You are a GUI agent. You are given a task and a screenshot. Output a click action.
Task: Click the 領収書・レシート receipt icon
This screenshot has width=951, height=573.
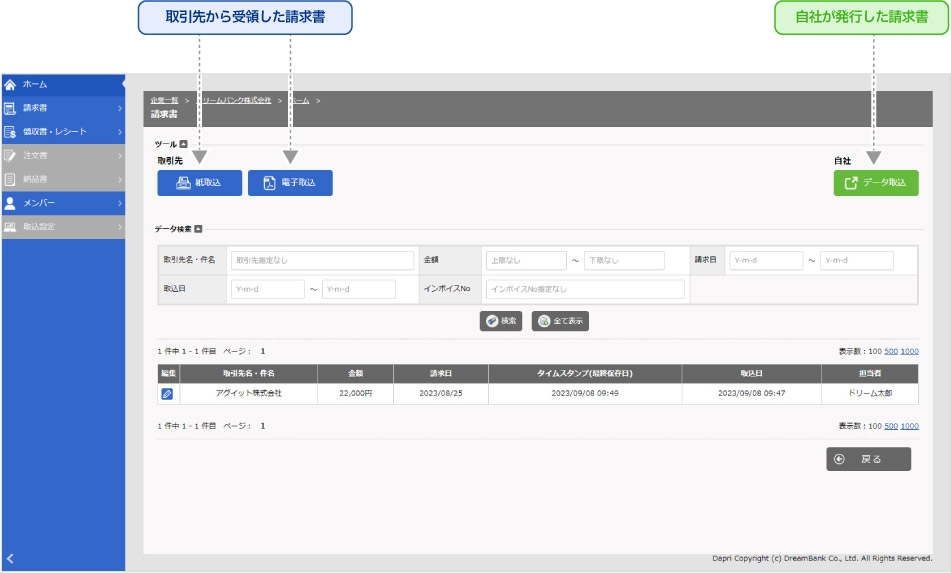click(10, 132)
